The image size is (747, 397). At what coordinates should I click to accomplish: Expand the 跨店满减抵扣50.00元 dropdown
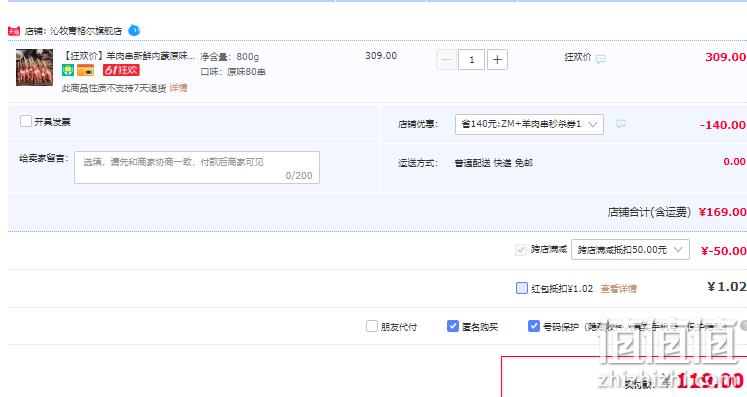pyautogui.click(x=630, y=250)
